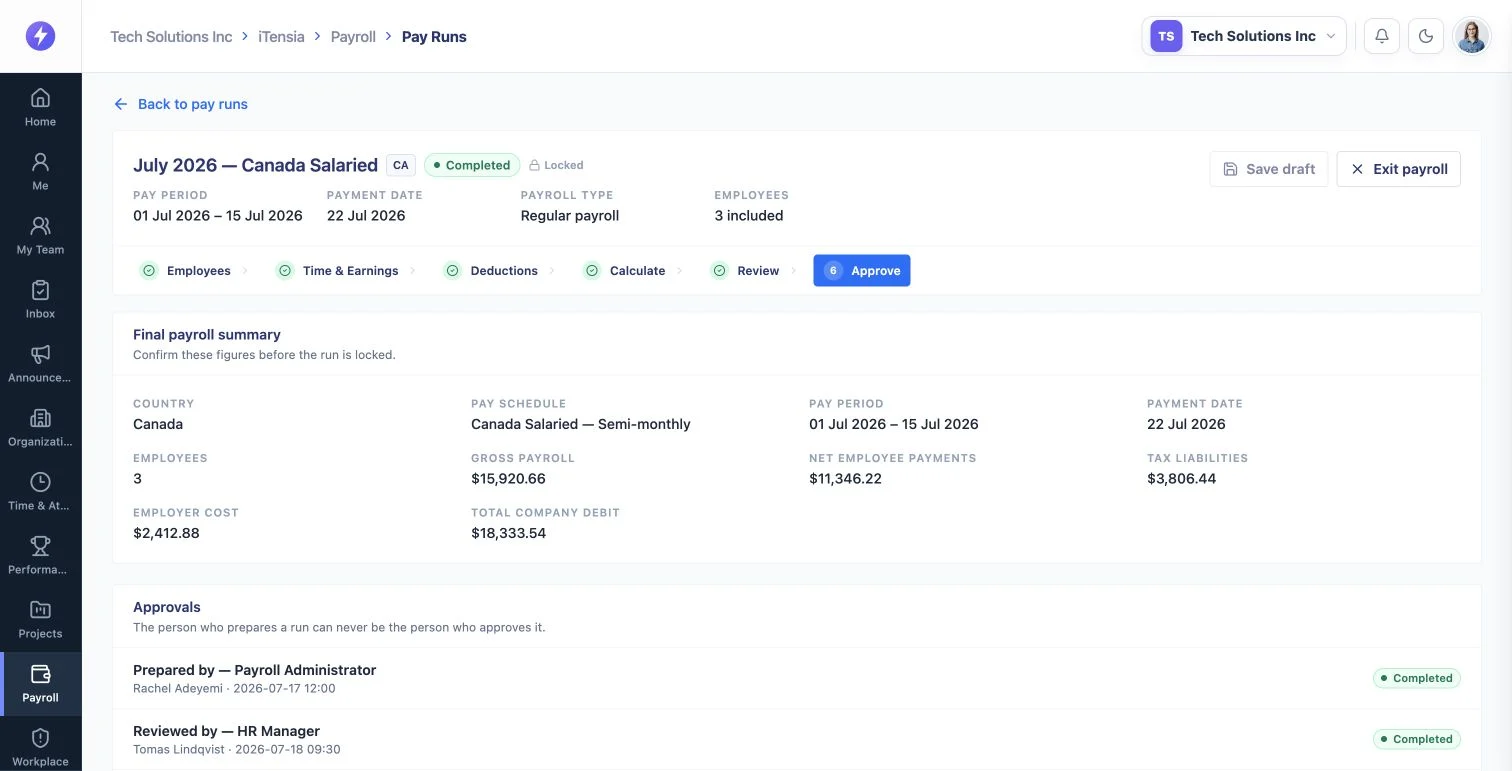Image resolution: width=1512 pixels, height=771 pixels.
Task: Expand the Tech Solutions Inc company switcher
Action: [x=1244, y=36]
